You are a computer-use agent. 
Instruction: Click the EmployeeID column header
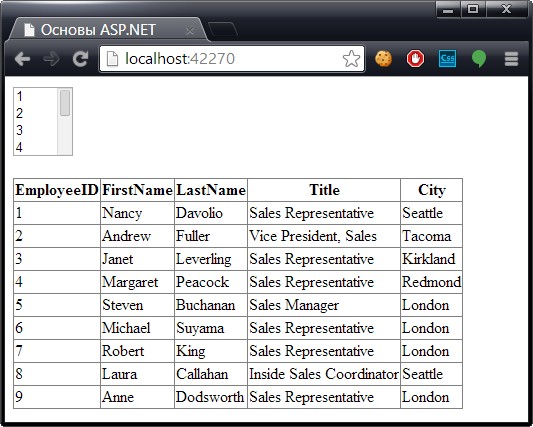(x=57, y=190)
